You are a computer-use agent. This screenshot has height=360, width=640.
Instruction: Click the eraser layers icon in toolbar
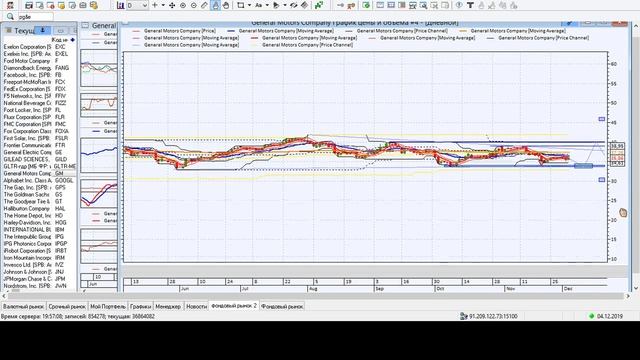(x=304, y=5)
